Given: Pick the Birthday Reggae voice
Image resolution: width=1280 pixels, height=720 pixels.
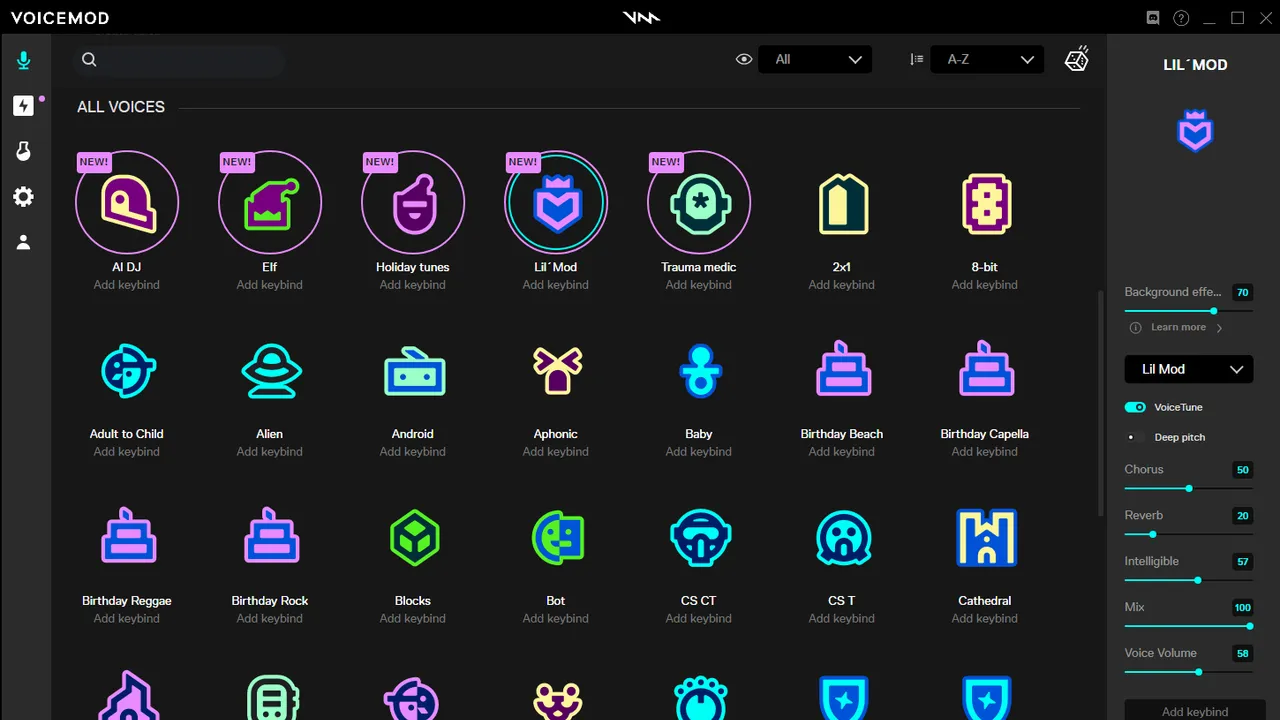Looking at the screenshot, I should coord(127,536).
